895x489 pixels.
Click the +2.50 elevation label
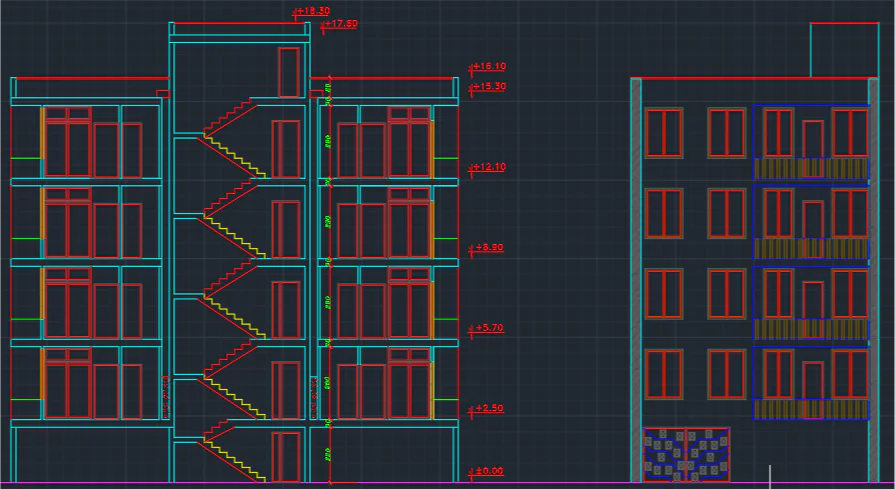click(x=489, y=409)
